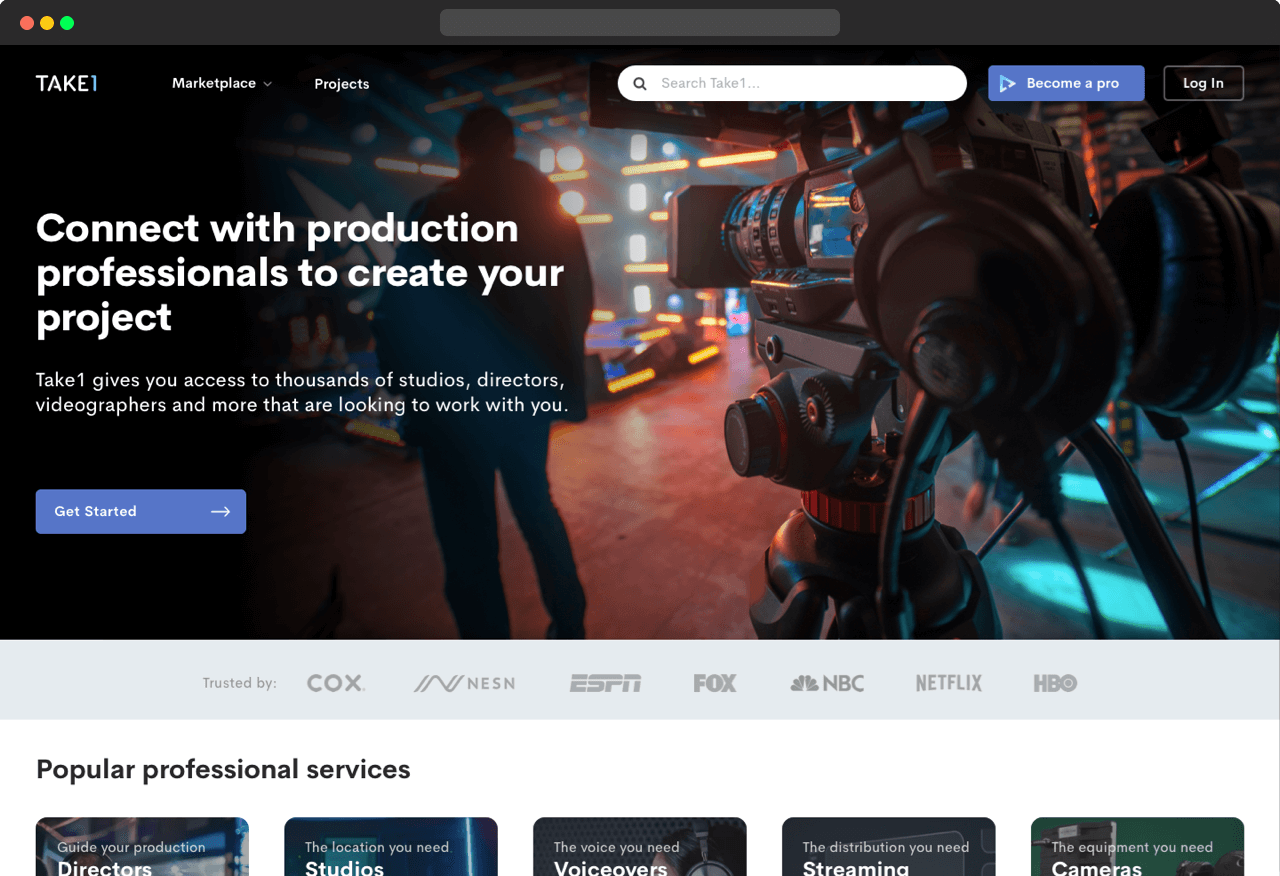Select the Studios service card
Image resolution: width=1280 pixels, height=876 pixels.
tap(391, 848)
